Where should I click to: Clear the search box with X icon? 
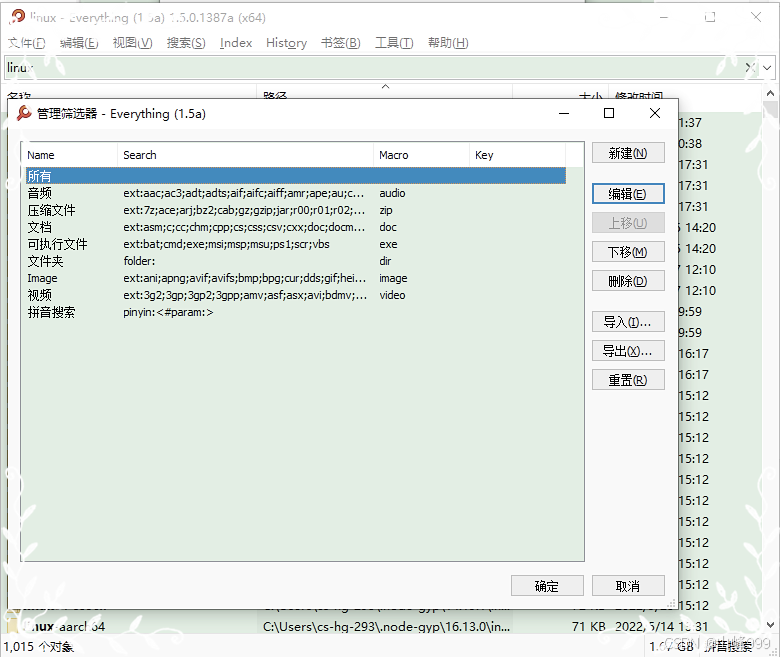coord(750,68)
